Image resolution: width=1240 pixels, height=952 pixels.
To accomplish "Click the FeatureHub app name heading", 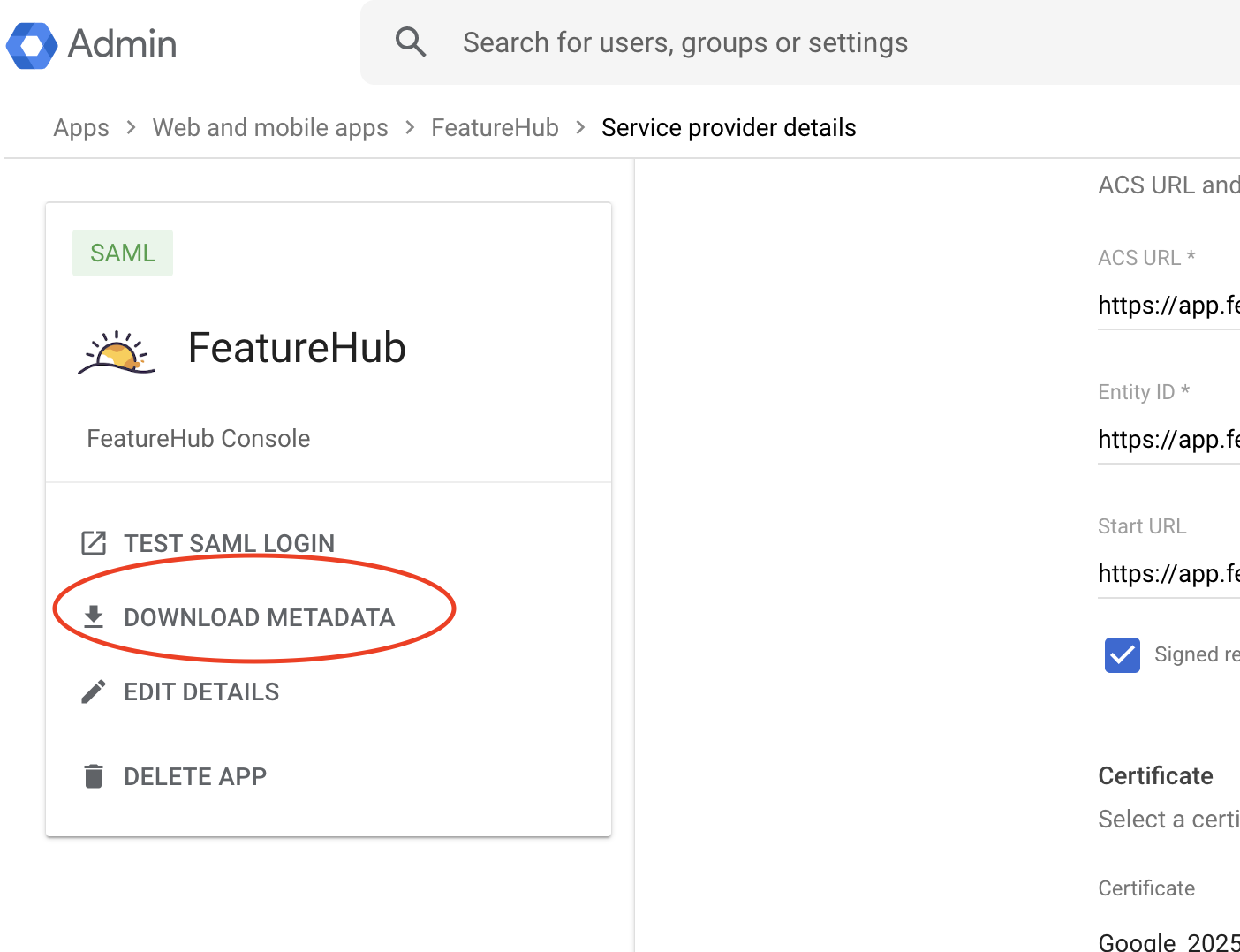I will coord(297,348).
